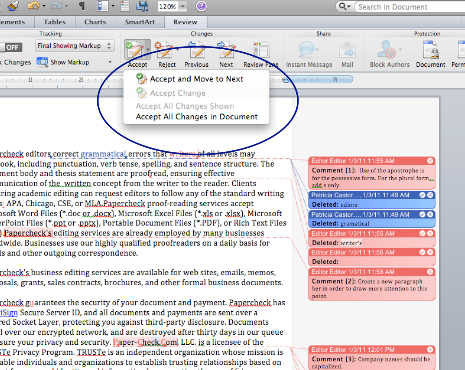The image size is (465, 370).
Task: Click the Reject change icon
Action: click(x=164, y=50)
